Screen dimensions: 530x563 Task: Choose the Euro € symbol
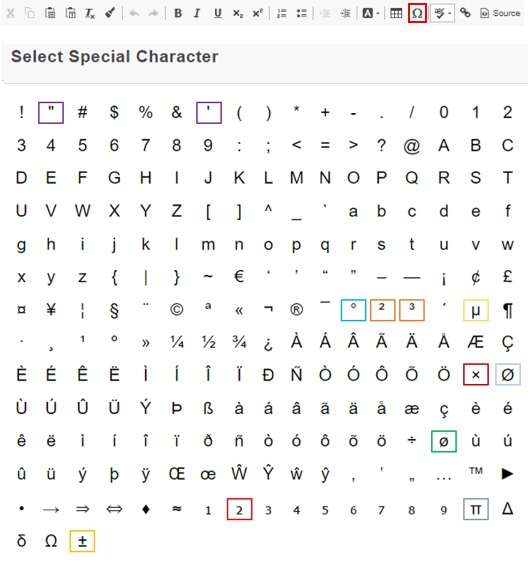click(x=239, y=276)
